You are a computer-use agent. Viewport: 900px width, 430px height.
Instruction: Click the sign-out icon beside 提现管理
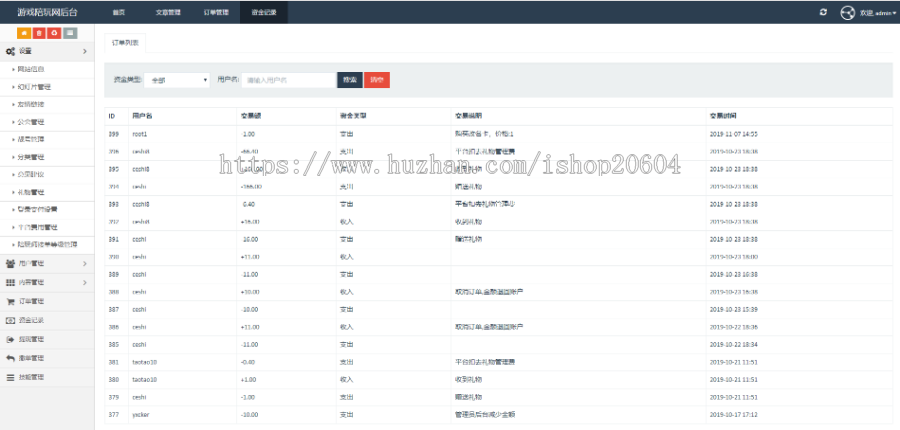click(10, 339)
